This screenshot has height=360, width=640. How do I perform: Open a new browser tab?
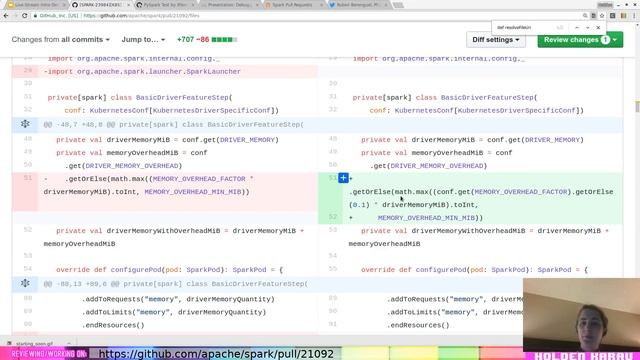(x=399, y=5)
